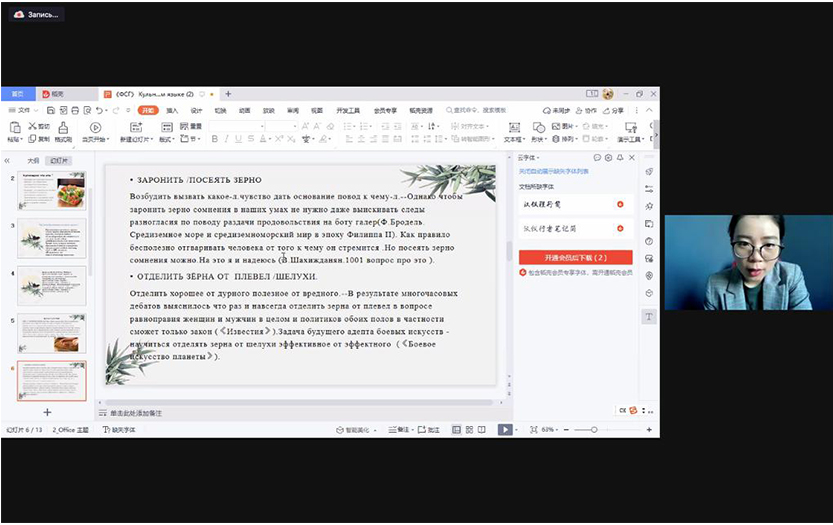The height and width of the screenshot is (525, 833).
Task: Click the Share button in top right
Action: click(x=614, y=110)
